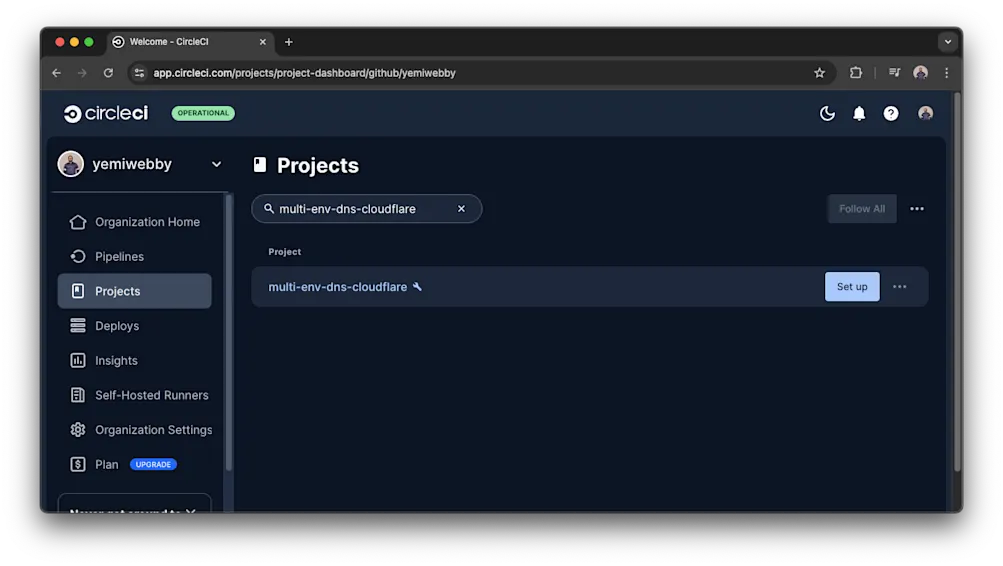Click the Projects sidebar icon

(x=78, y=291)
